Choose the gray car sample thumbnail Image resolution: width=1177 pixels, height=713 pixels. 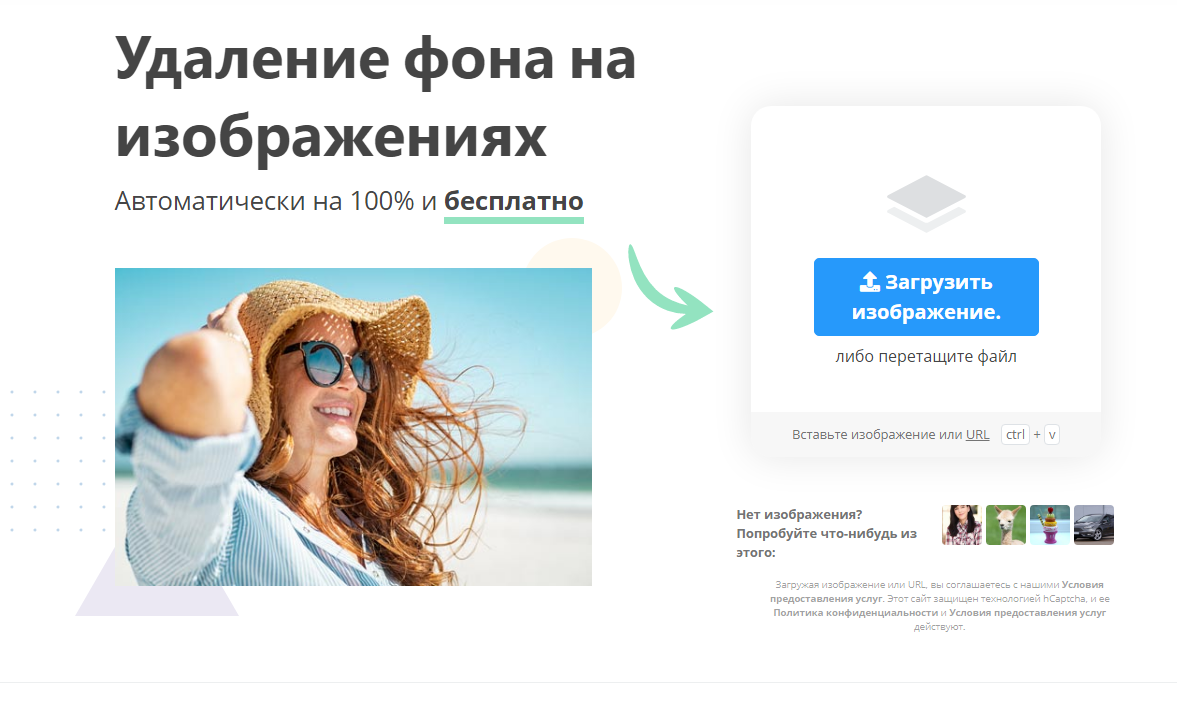click(x=1094, y=525)
